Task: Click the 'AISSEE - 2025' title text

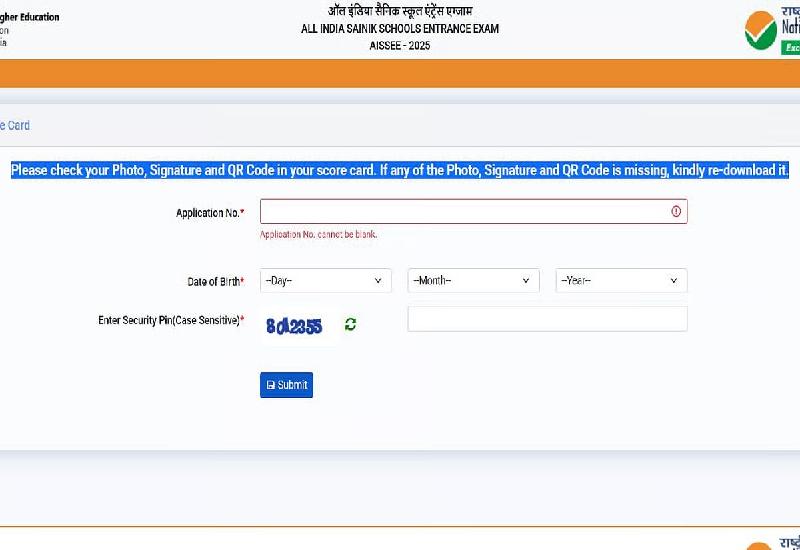Action: [x=400, y=45]
